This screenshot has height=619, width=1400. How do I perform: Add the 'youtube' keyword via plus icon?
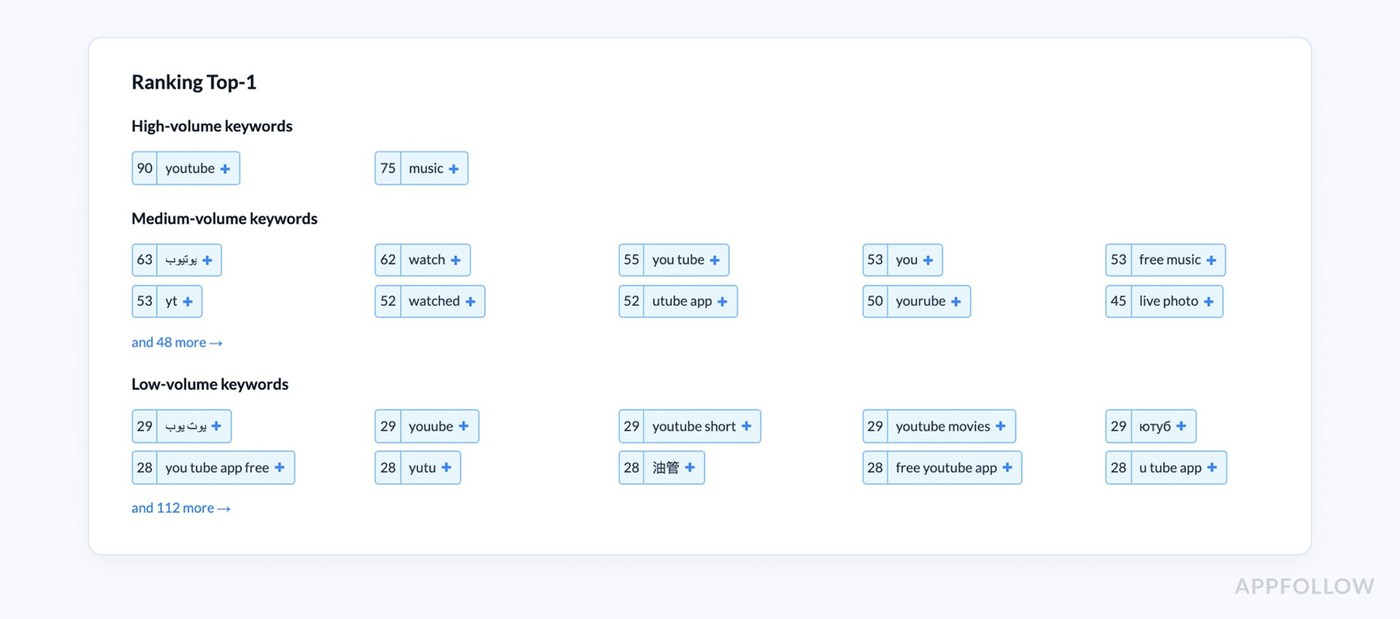(x=225, y=169)
